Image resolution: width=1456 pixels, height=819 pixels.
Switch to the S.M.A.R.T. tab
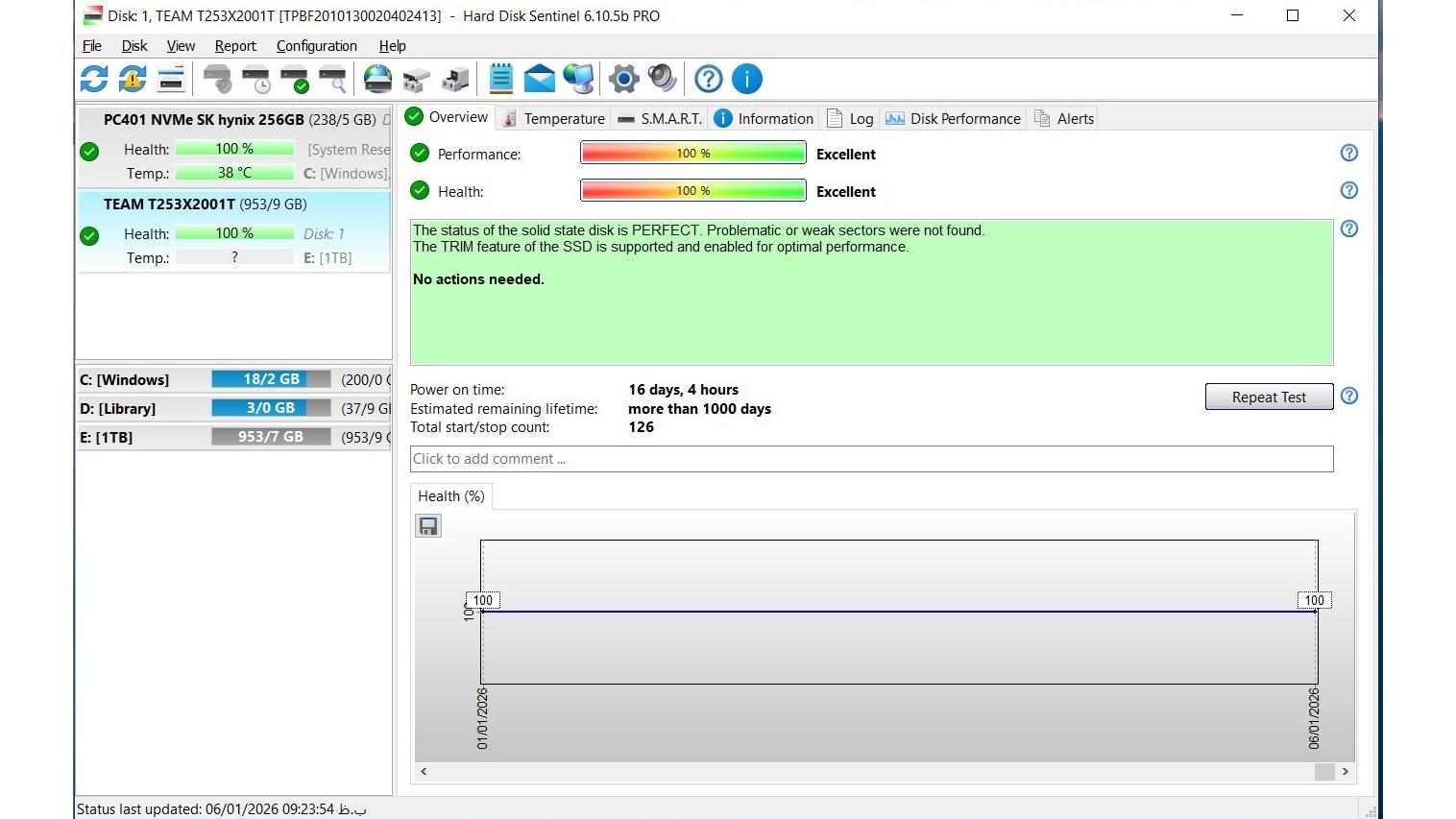(x=660, y=118)
